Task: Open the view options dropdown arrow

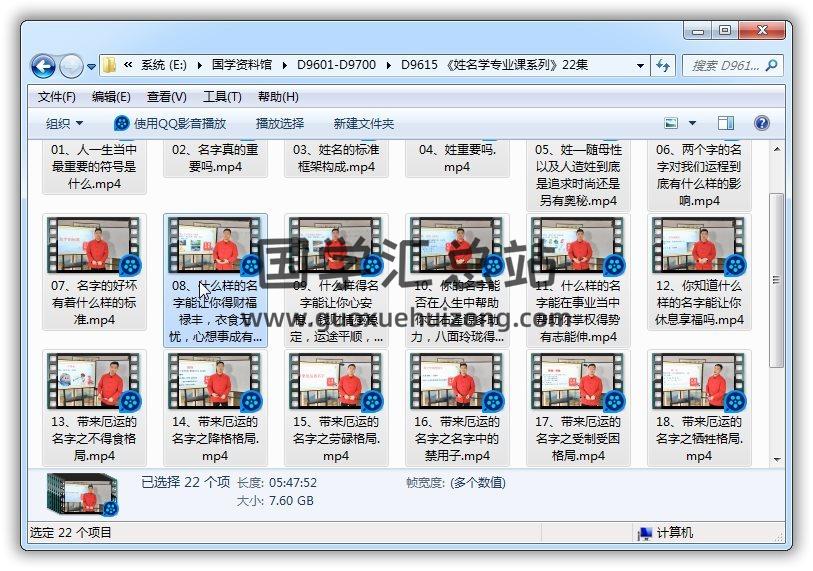Action: click(x=692, y=123)
